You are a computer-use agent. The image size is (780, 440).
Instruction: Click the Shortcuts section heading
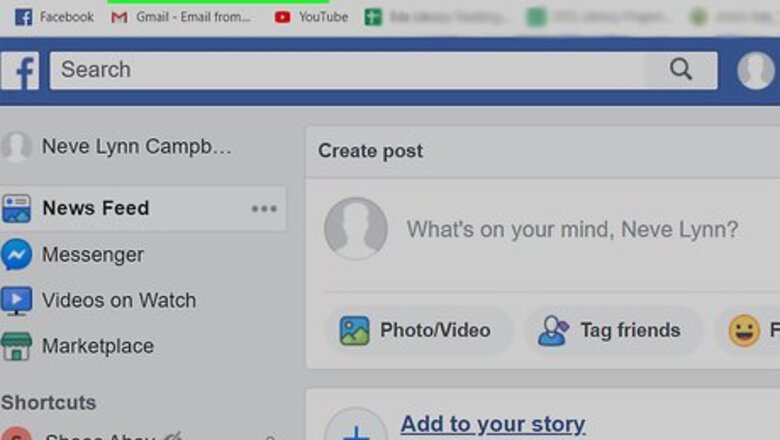tap(48, 403)
